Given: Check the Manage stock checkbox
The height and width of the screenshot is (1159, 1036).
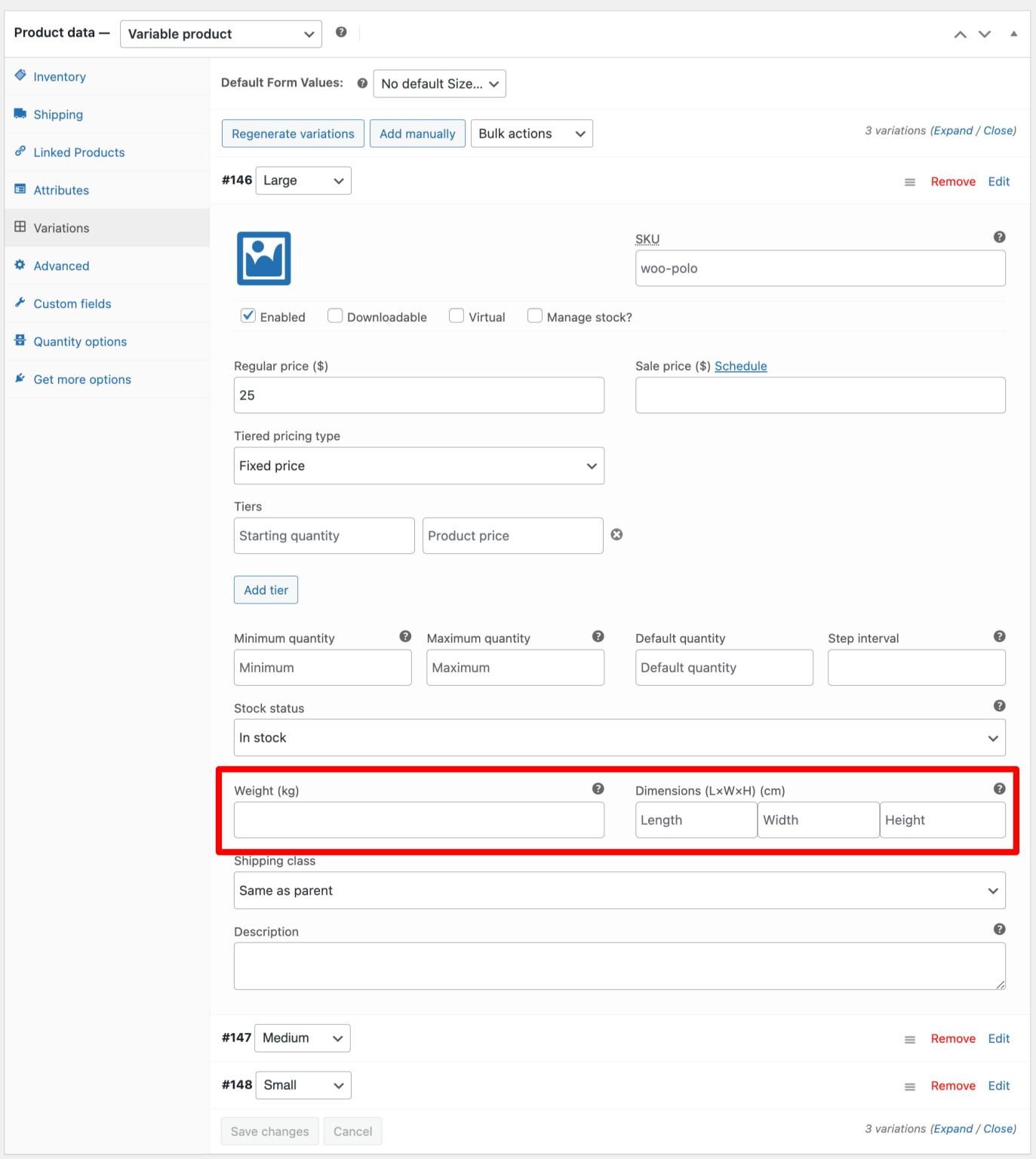Looking at the screenshot, I should (534, 315).
